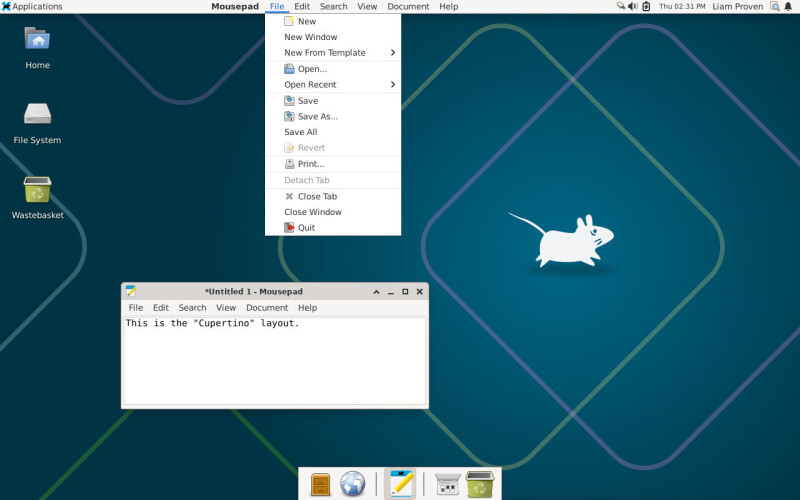Click in the Mousepad text editing area

pos(275,361)
